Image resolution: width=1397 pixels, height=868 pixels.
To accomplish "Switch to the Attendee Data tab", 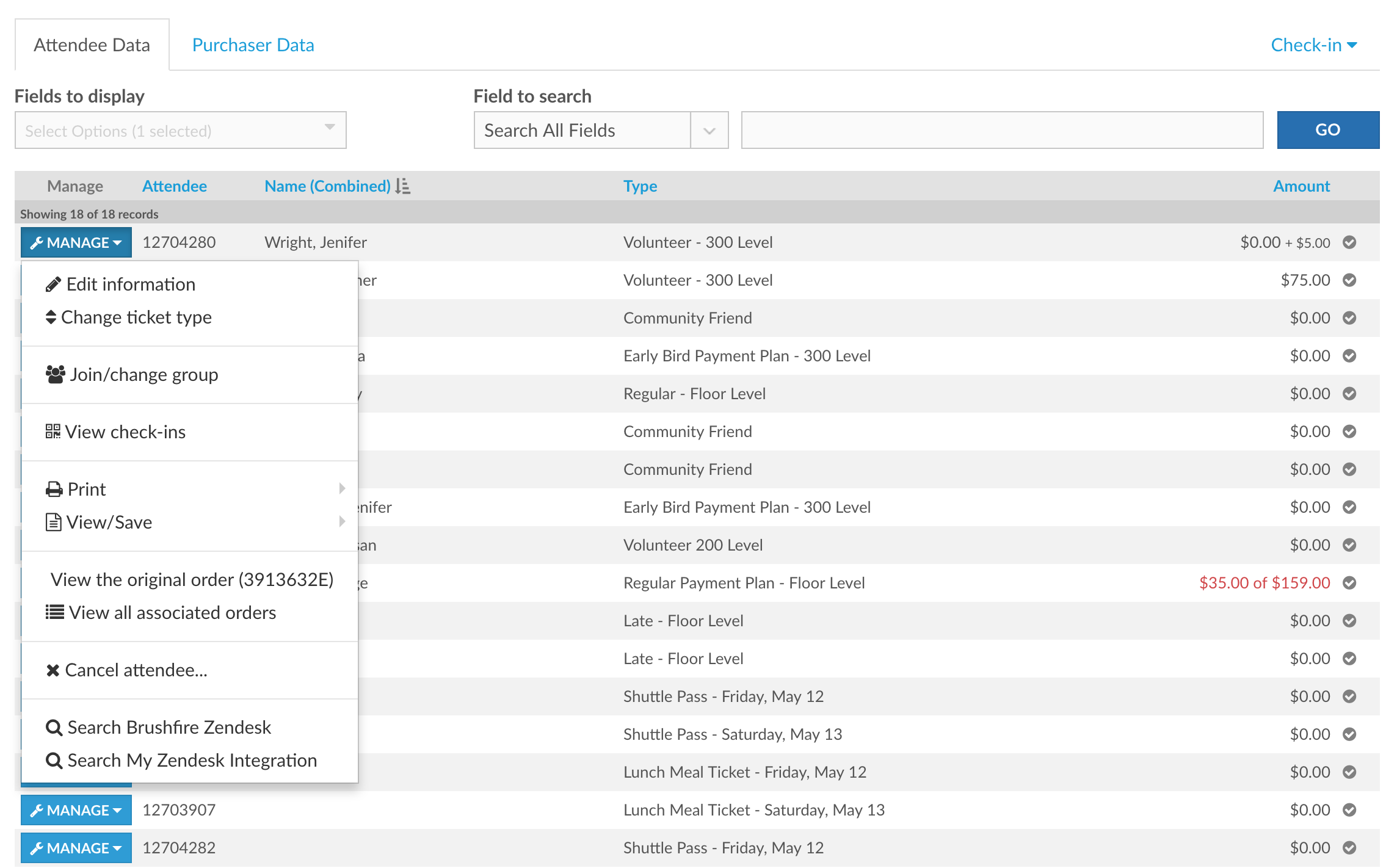I will [x=92, y=45].
